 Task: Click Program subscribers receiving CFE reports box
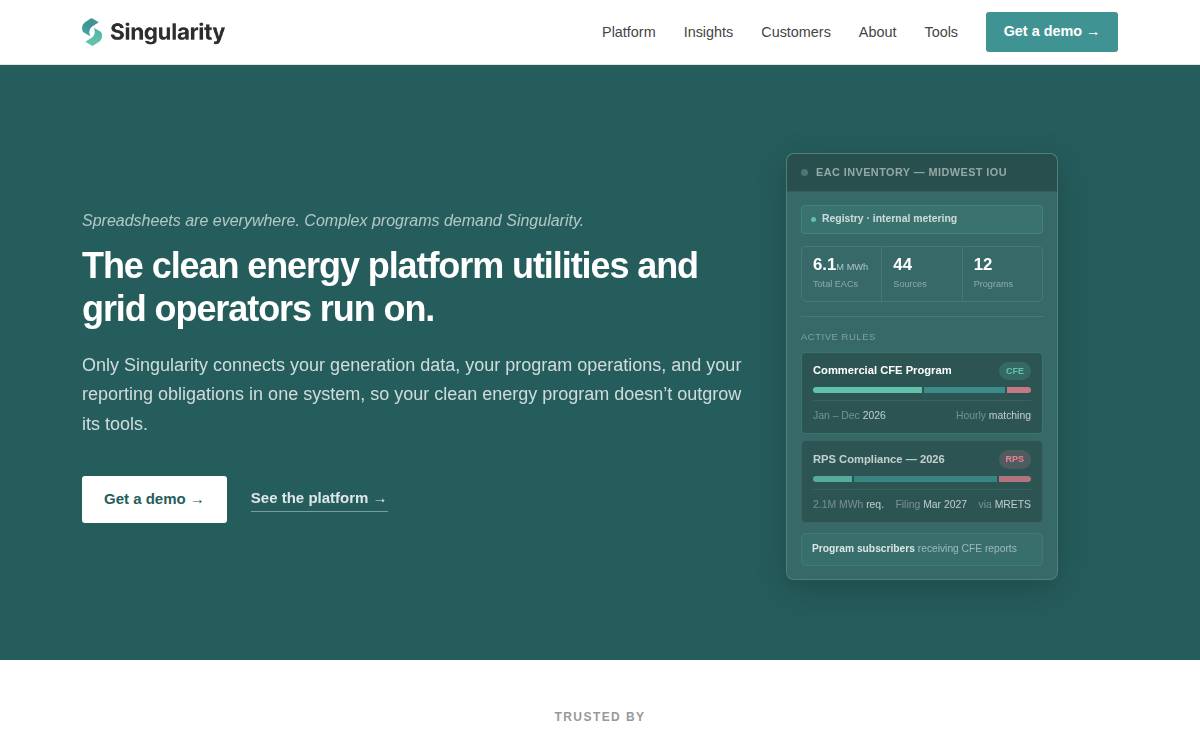[x=922, y=549]
